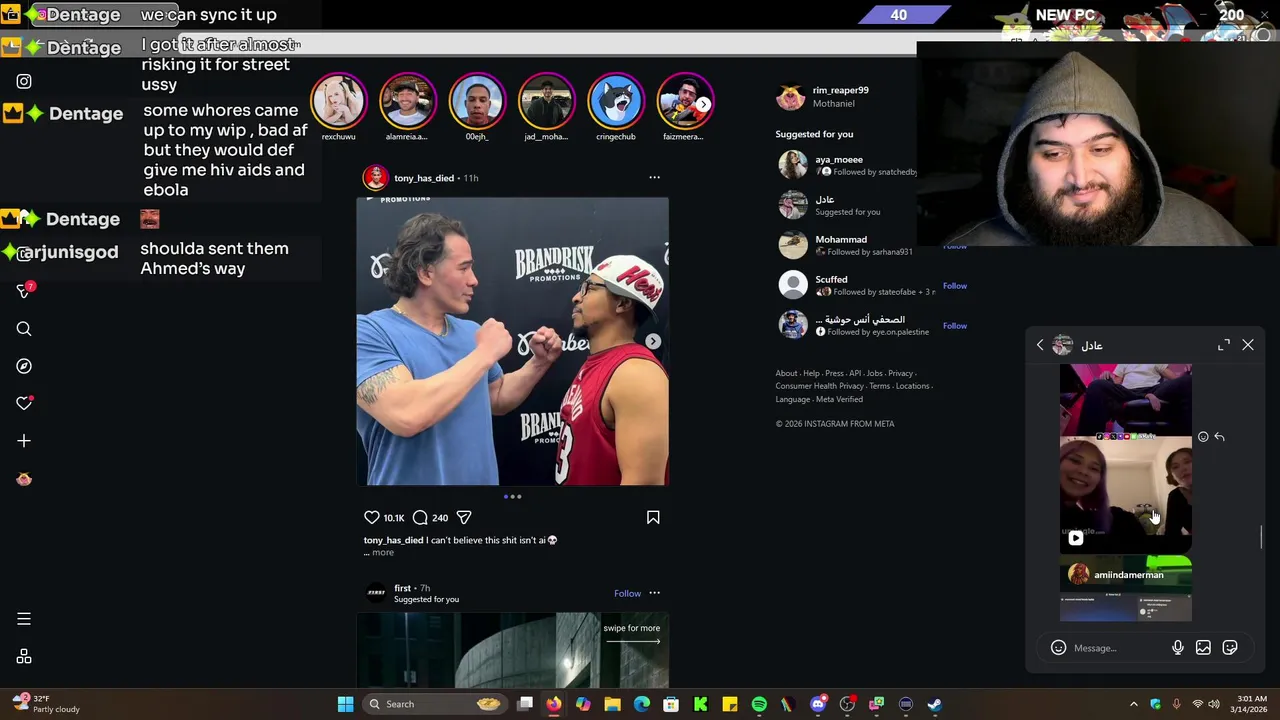Viewport: 1280px width, 720px height.
Task: React with emoji to chat reel
Action: (x=1203, y=437)
